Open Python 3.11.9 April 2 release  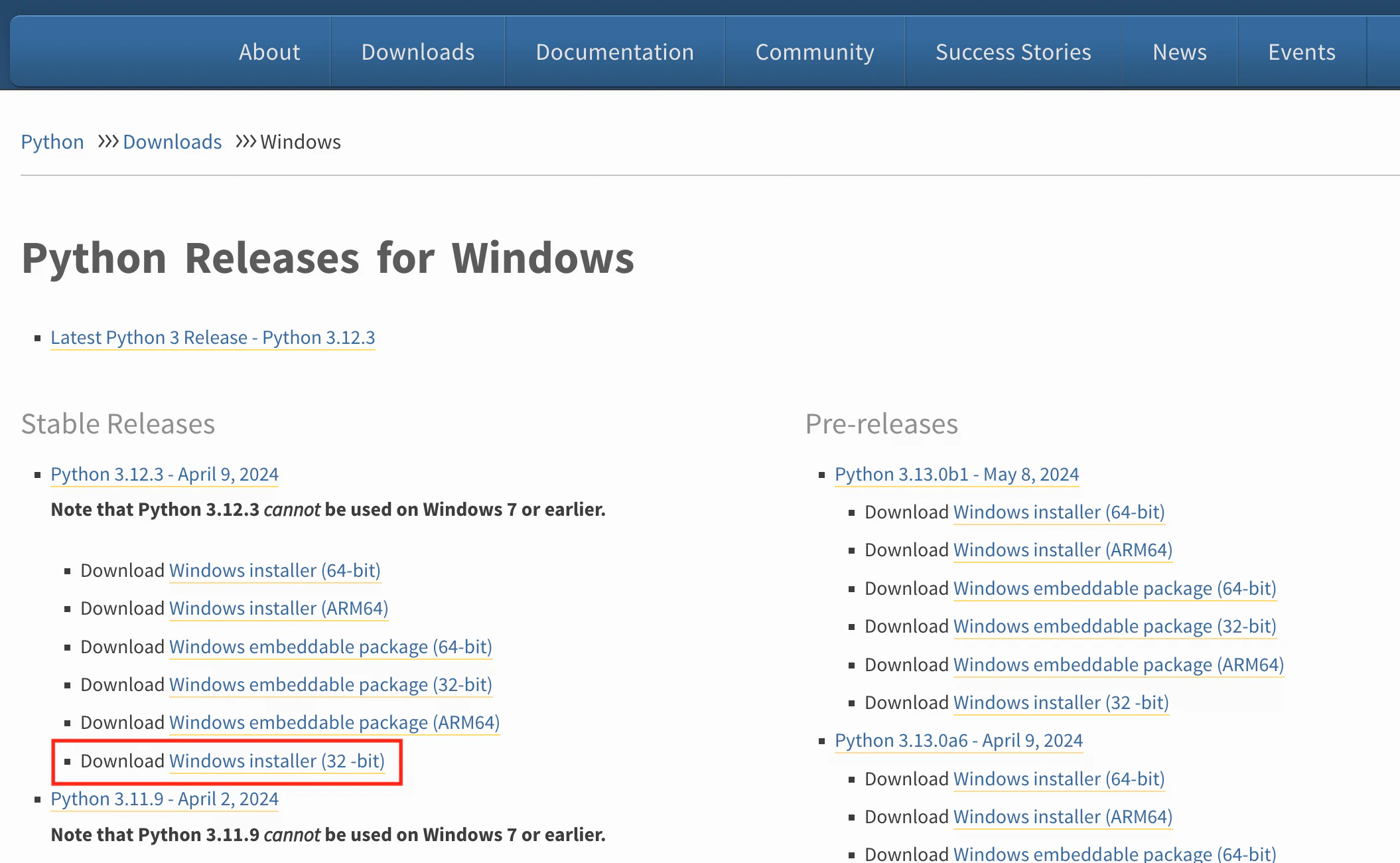point(165,799)
